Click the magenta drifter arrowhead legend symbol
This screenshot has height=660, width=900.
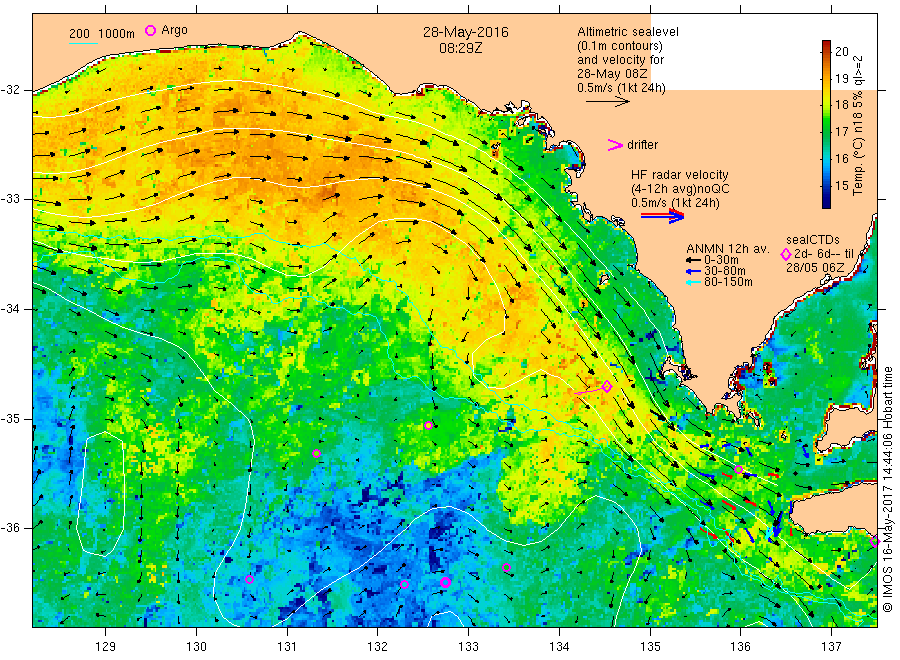(615, 145)
